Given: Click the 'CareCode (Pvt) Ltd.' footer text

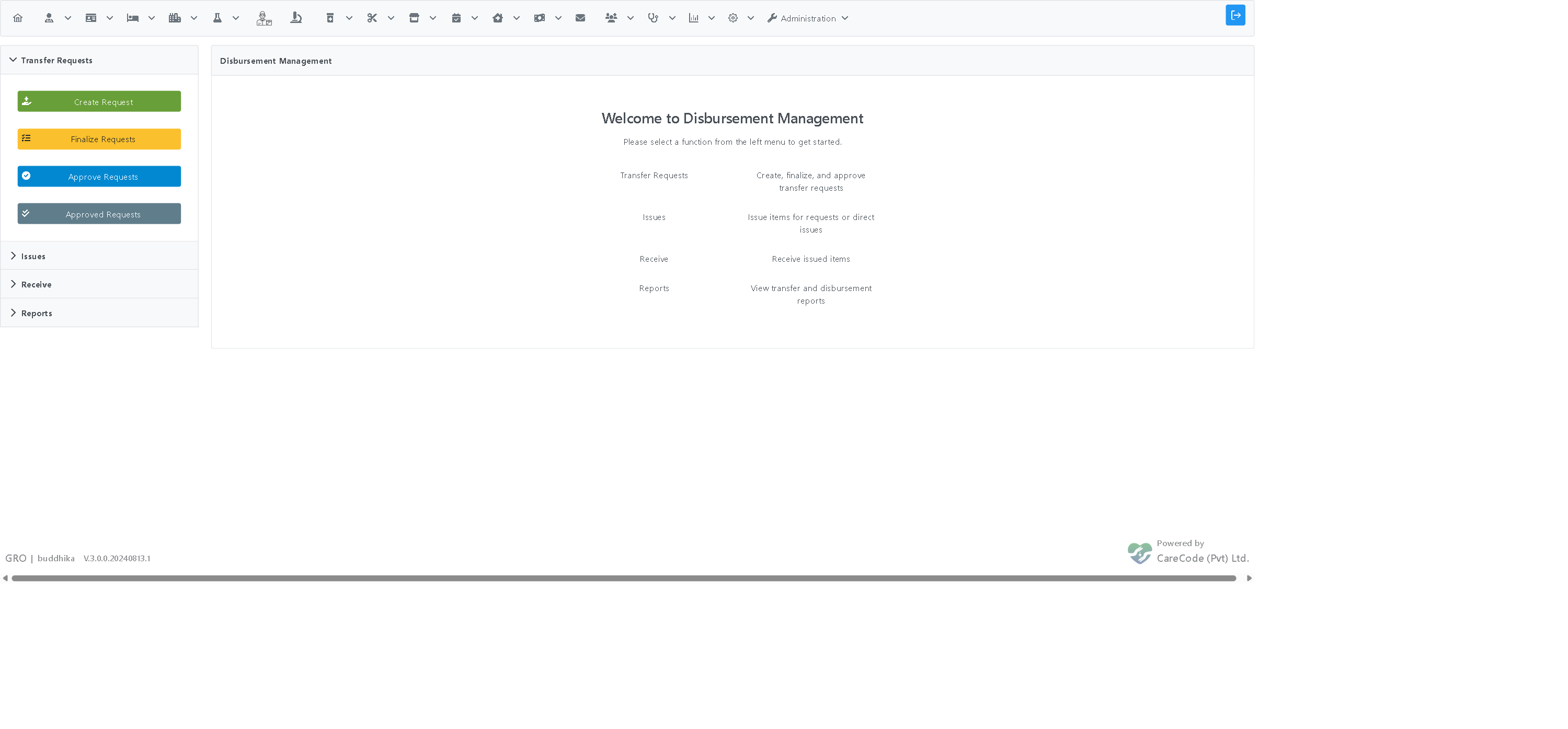Looking at the screenshot, I should tap(1203, 559).
